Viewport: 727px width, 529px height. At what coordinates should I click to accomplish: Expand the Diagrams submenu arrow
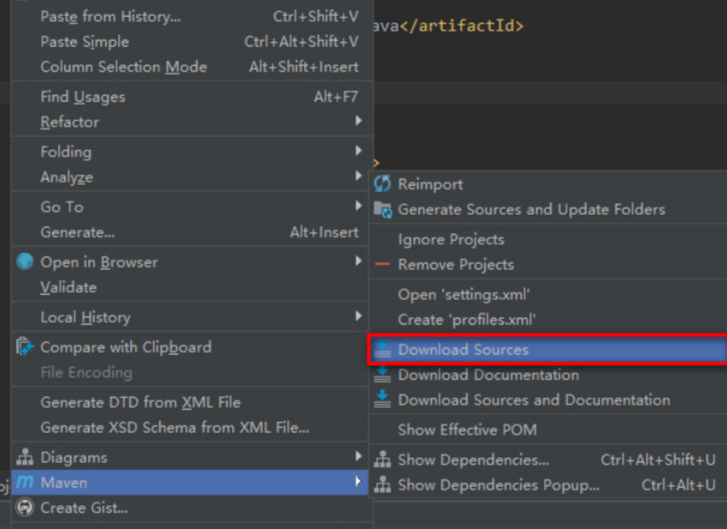point(358,456)
